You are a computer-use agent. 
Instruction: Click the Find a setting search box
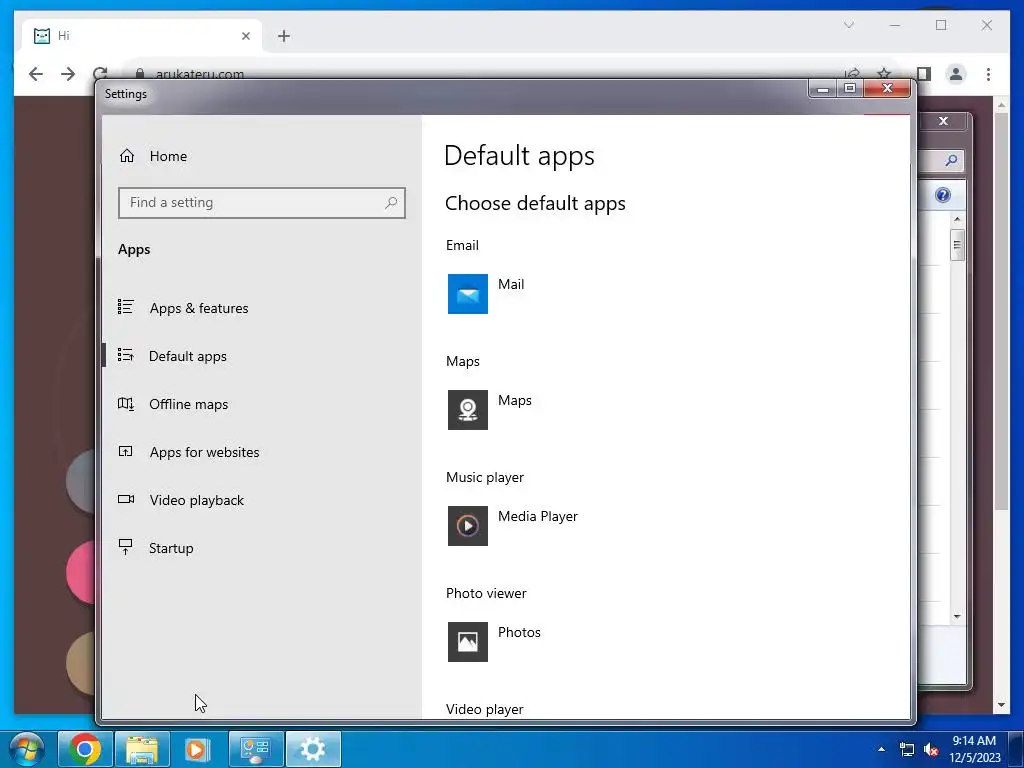pyautogui.click(x=262, y=202)
